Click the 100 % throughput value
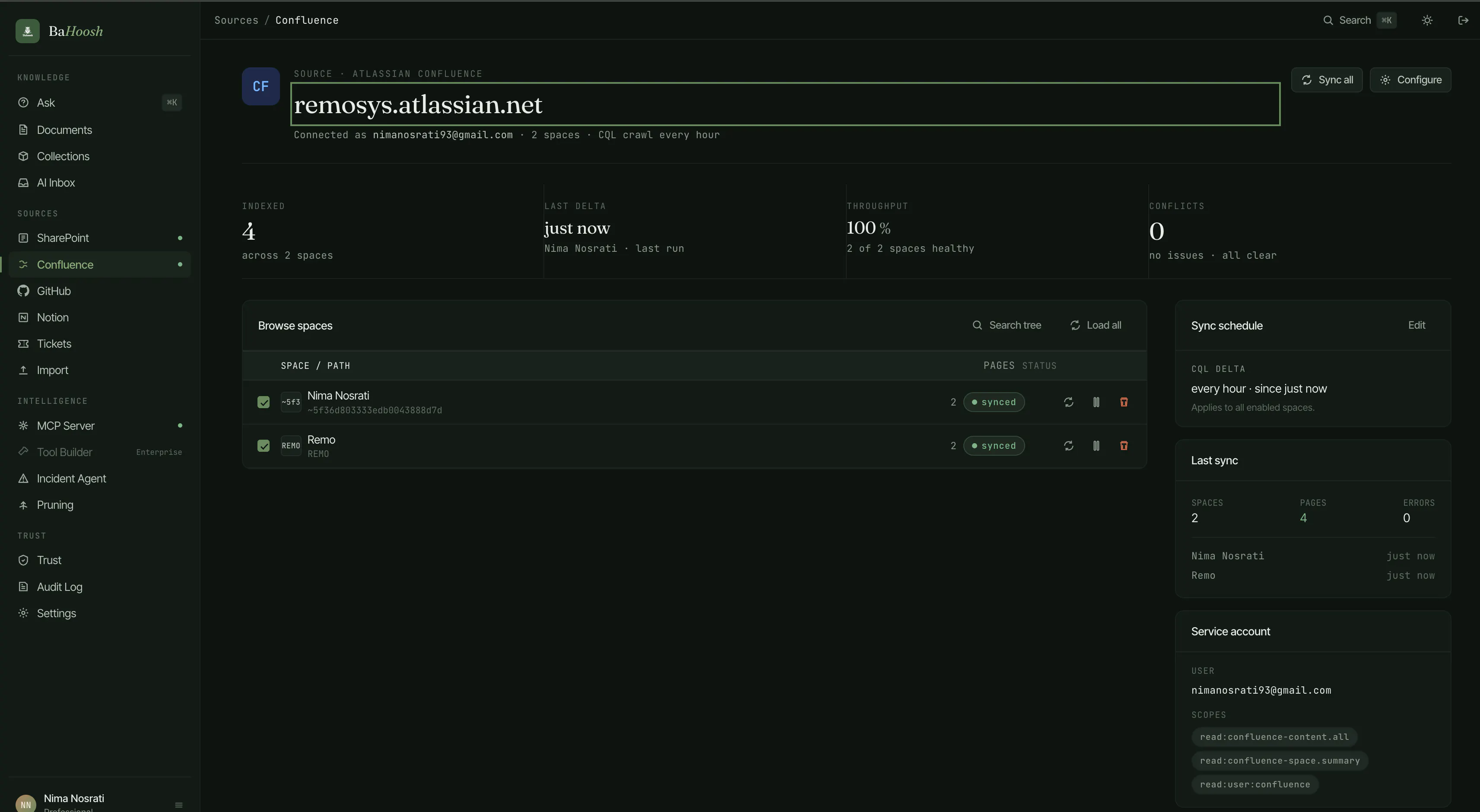 click(x=868, y=228)
